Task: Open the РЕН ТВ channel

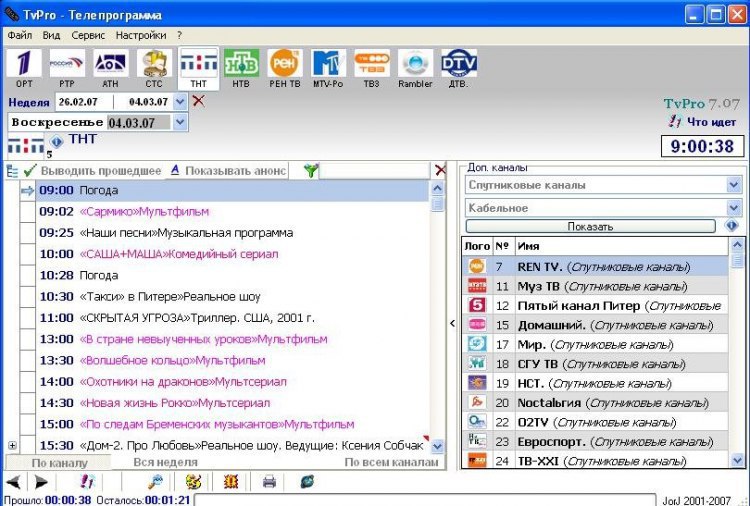Action: [285, 68]
